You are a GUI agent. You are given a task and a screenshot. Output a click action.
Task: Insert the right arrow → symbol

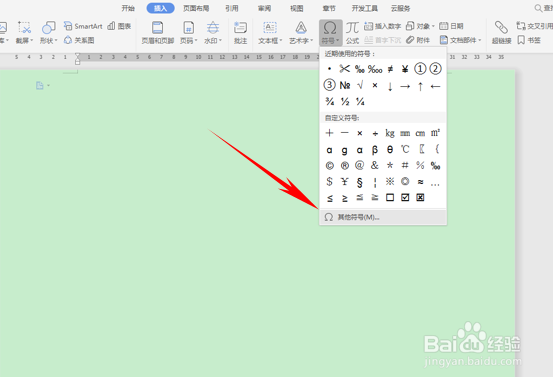(x=405, y=86)
